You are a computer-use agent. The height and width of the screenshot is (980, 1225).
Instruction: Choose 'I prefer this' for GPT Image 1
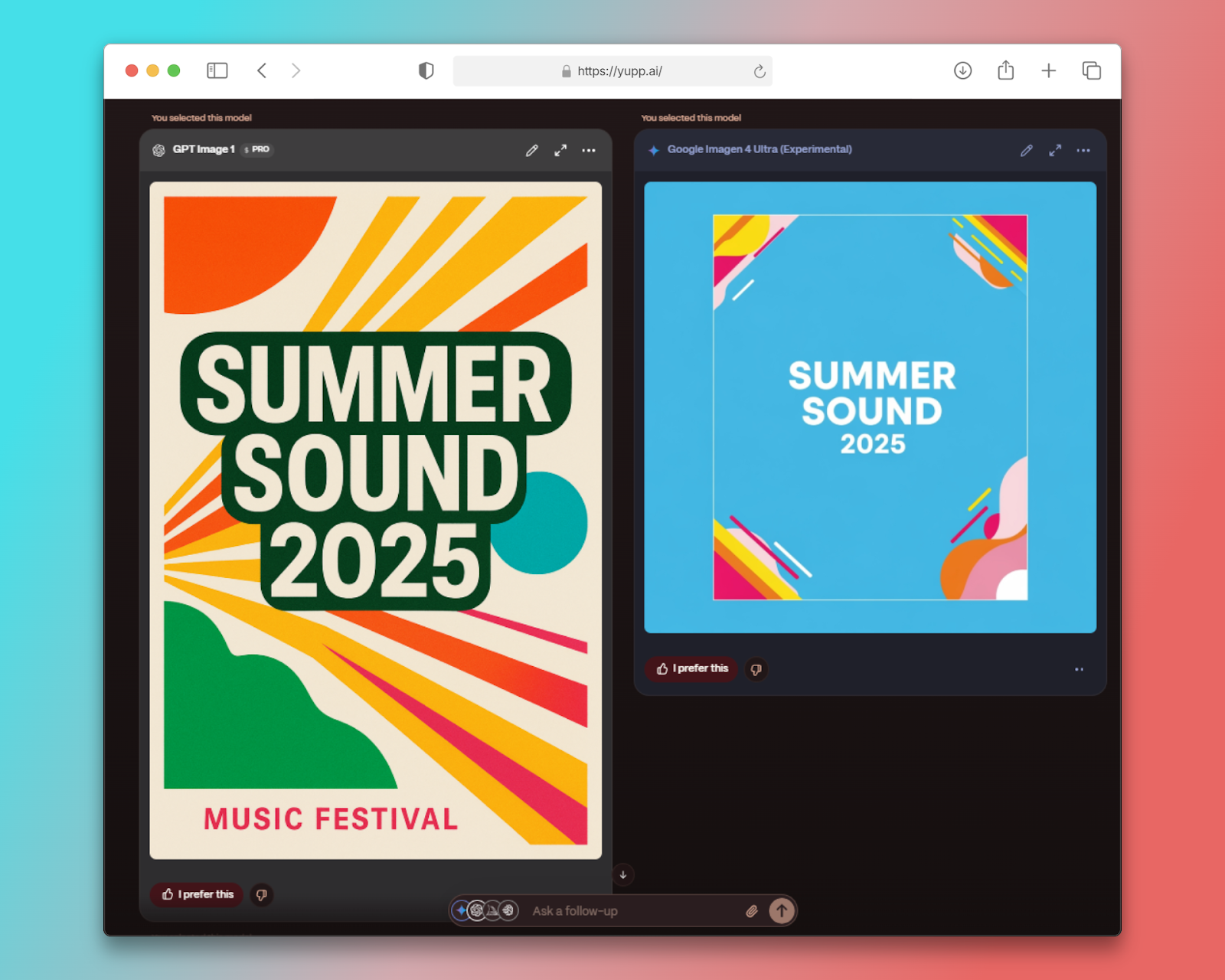click(197, 894)
